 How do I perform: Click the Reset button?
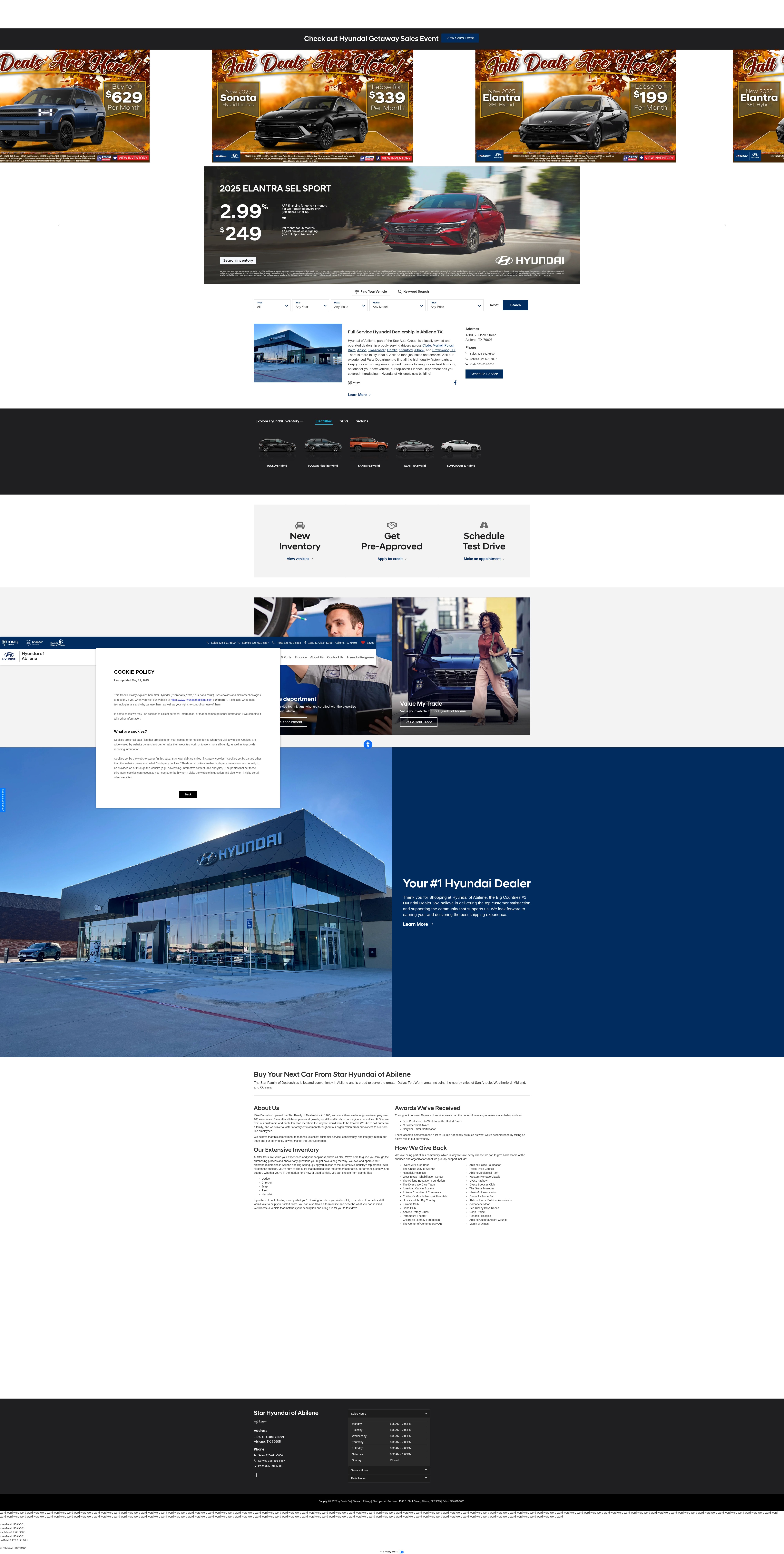pyautogui.click(x=494, y=305)
